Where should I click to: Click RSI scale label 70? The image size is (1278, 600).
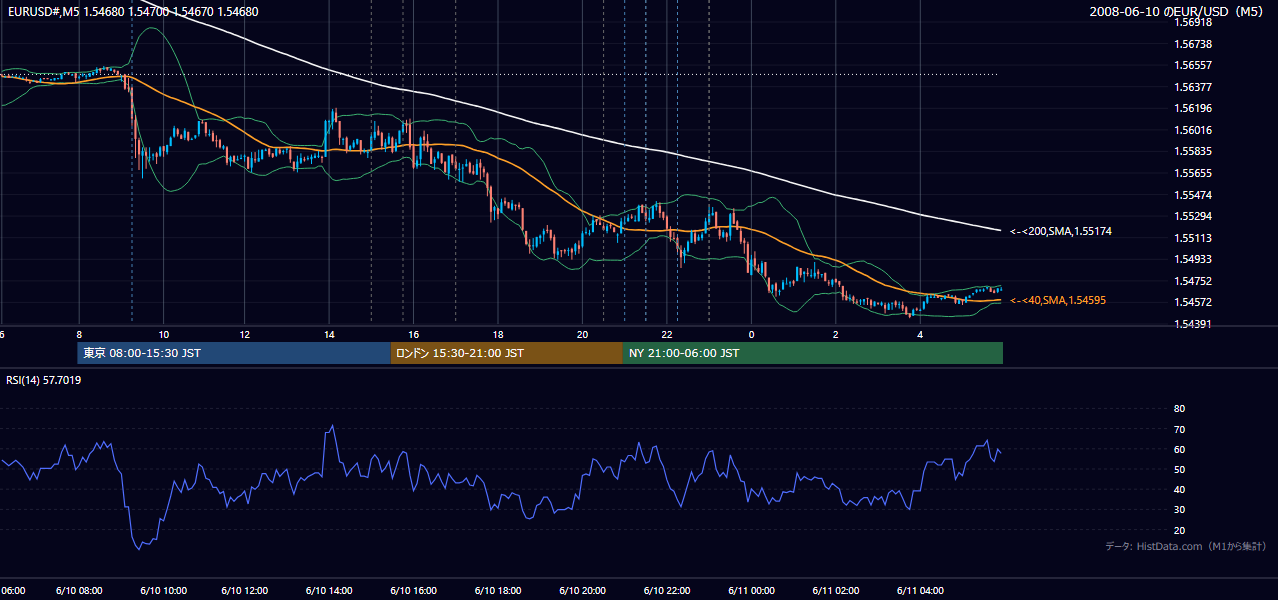pyautogui.click(x=1179, y=429)
